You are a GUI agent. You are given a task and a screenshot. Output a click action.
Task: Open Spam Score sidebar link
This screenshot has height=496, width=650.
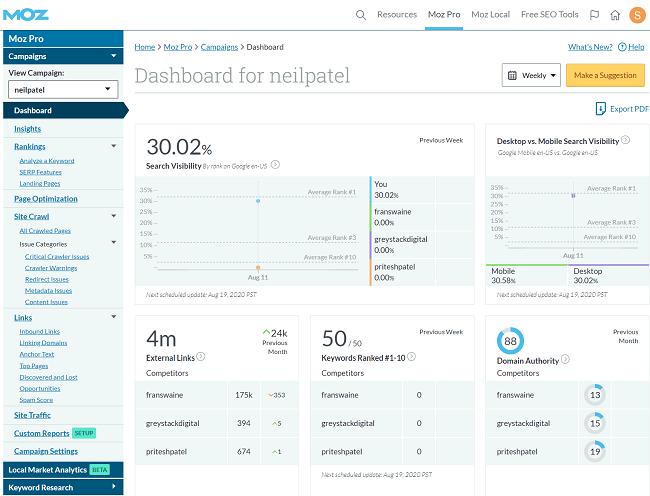coord(36,400)
